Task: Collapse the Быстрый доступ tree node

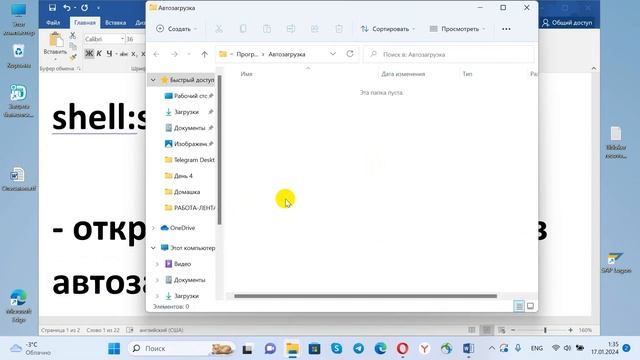Action: click(x=153, y=80)
